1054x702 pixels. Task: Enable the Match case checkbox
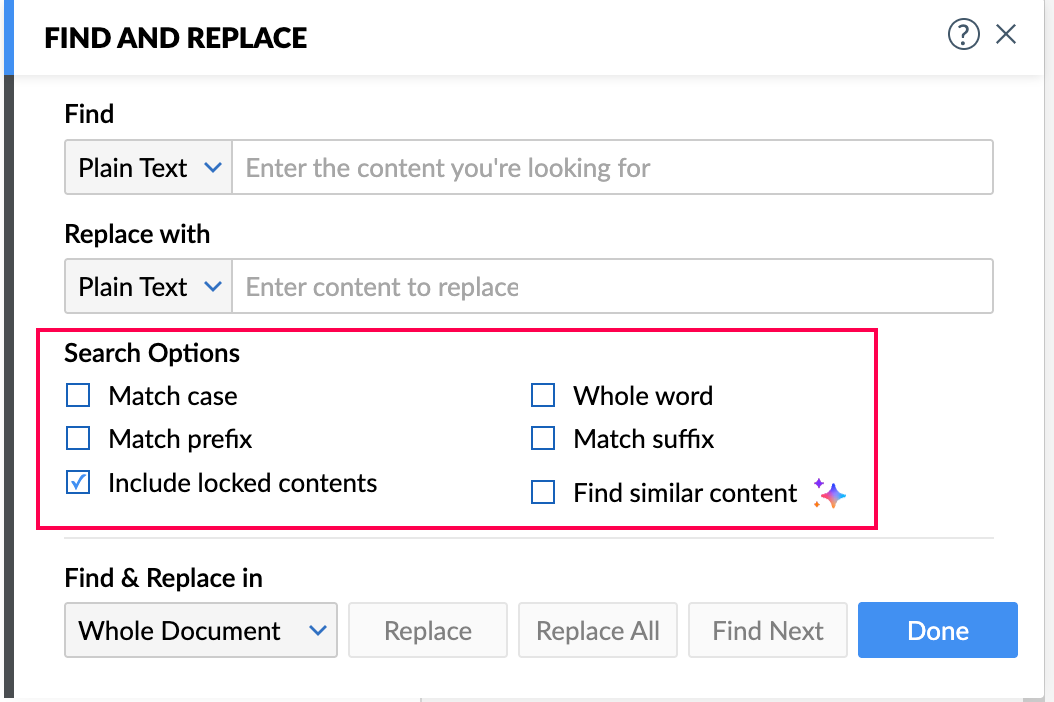pyautogui.click(x=78, y=396)
